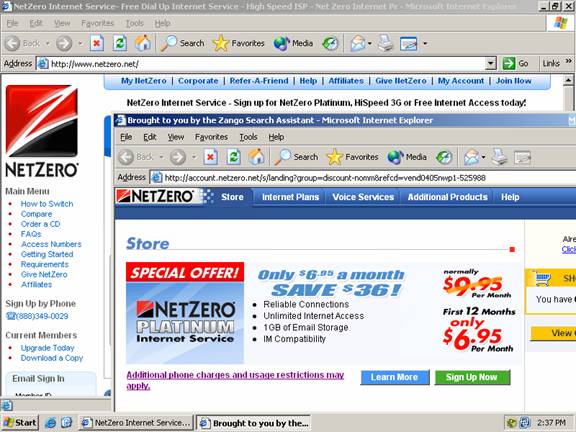This screenshot has width=576, height=432.
Task: Click Home icon in main window toolbar
Action: click(143, 43)
